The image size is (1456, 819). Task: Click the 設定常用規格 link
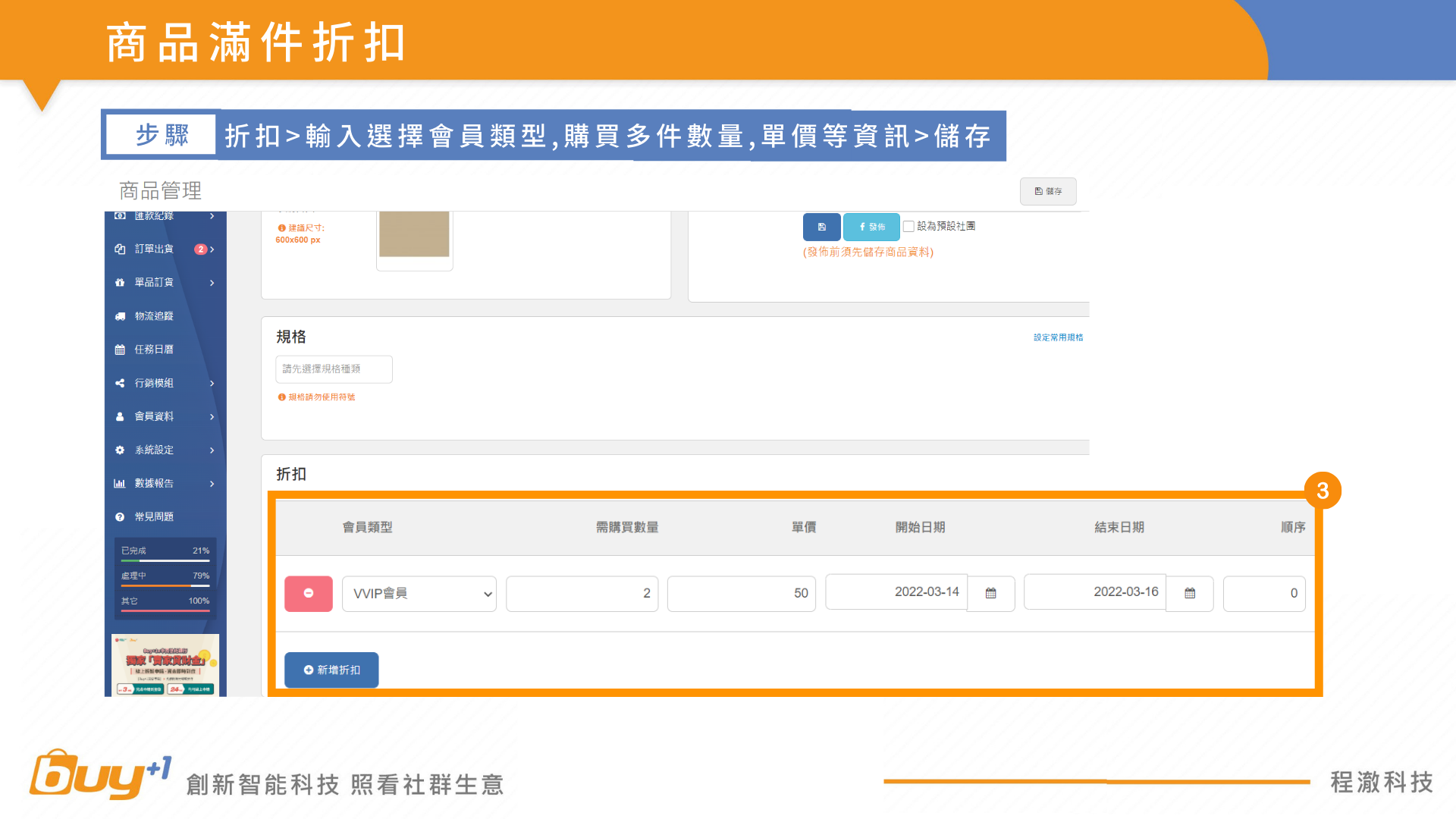pyautogui.click(x=1058, y=337)
